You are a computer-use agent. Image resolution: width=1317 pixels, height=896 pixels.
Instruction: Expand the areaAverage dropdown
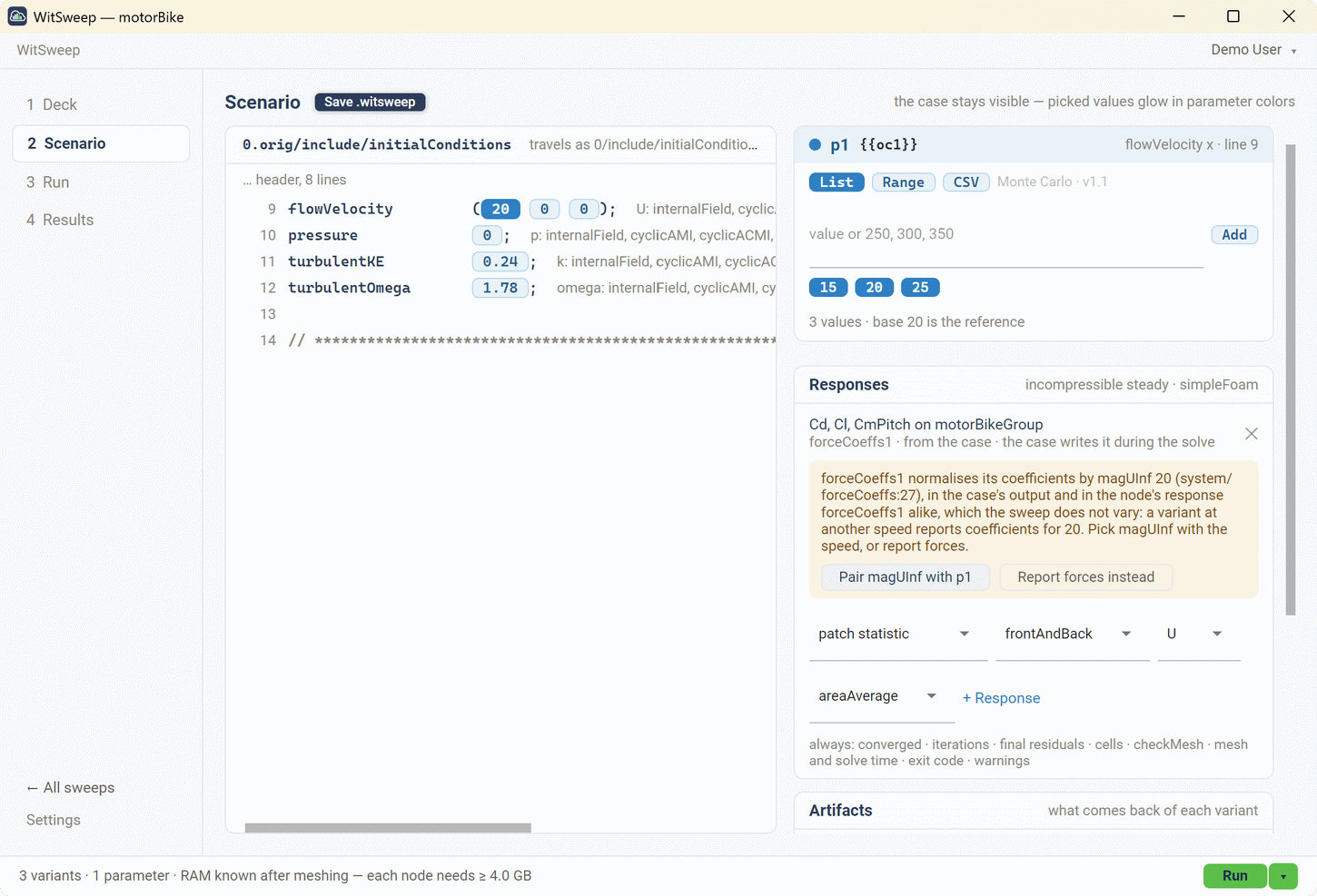(882, 696)
